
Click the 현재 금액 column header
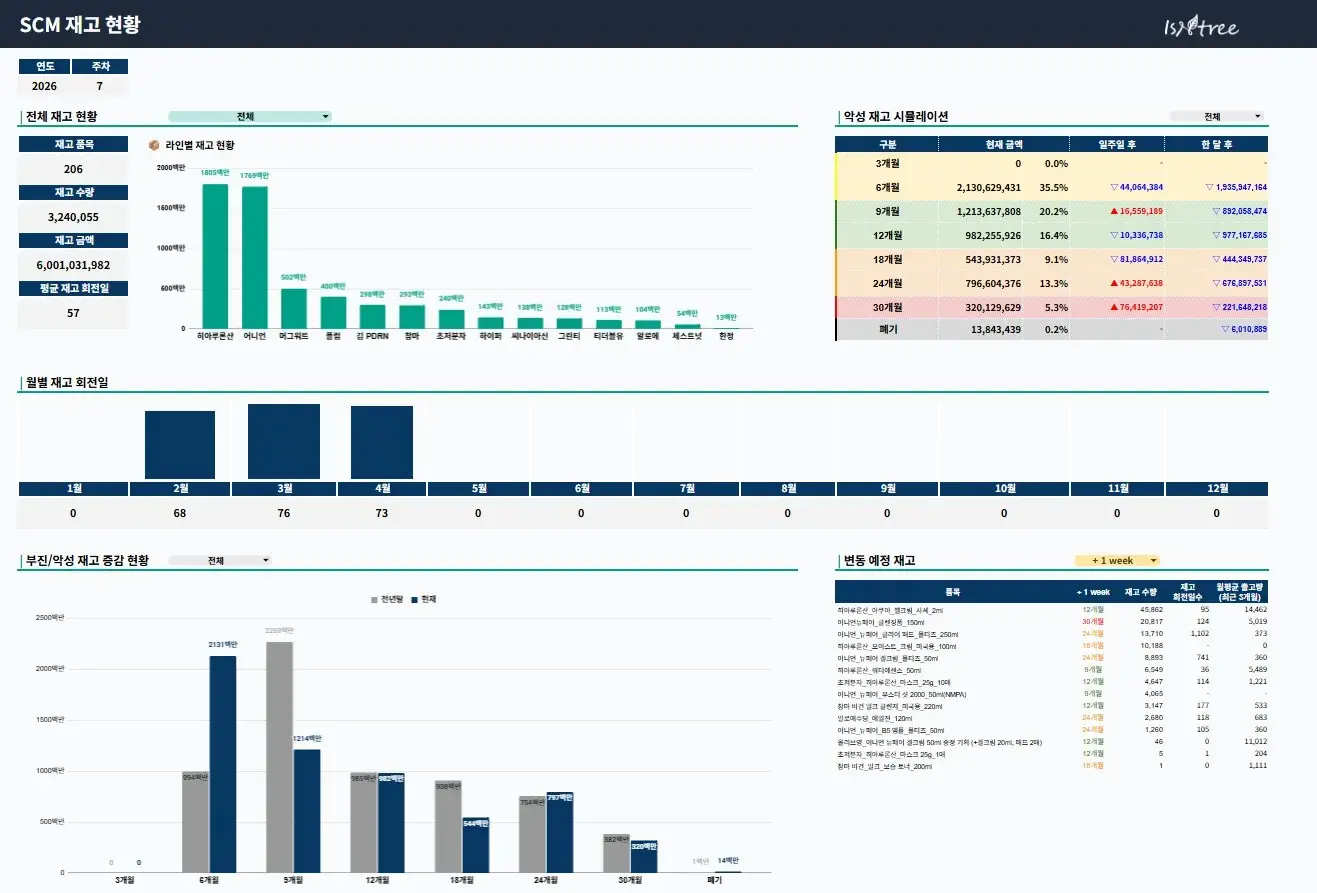pos(1005,144)
